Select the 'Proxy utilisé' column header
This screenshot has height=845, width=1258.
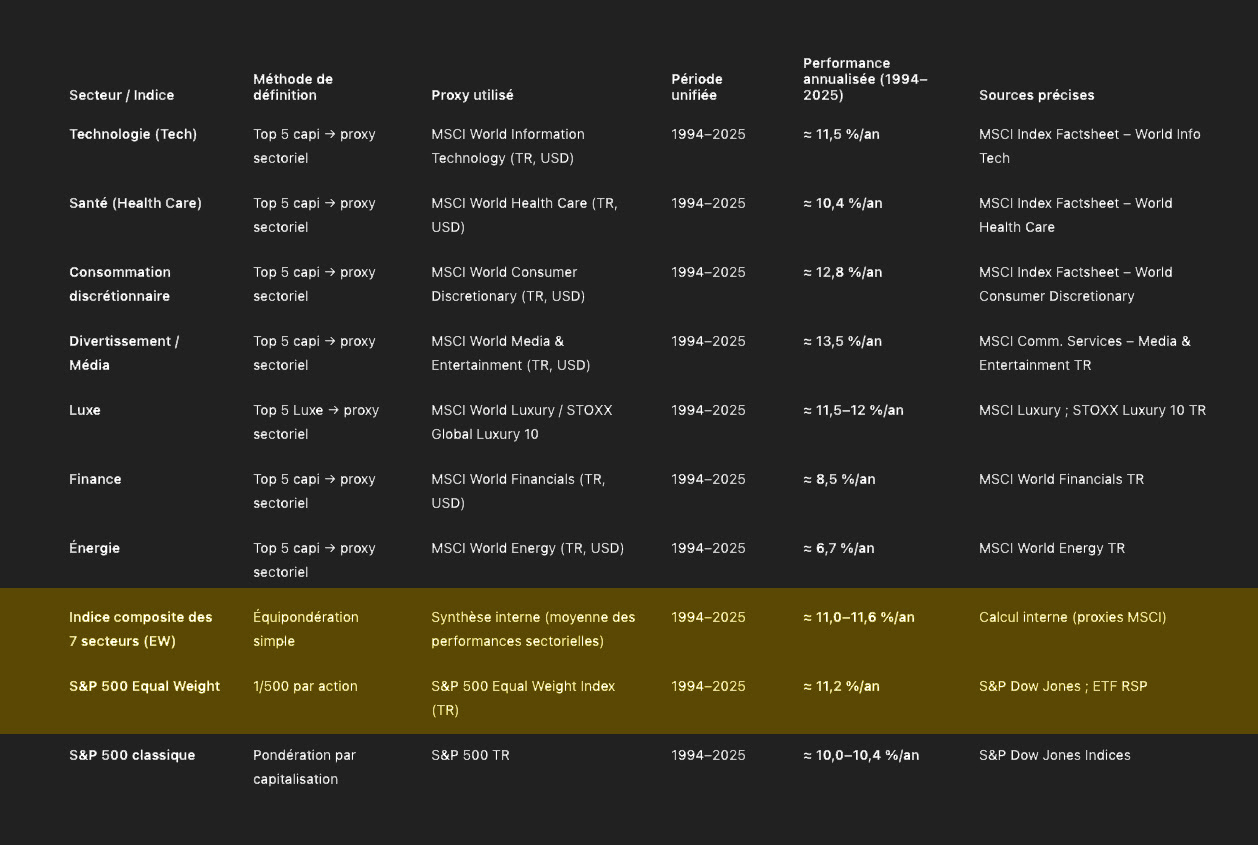click(472, 95)
